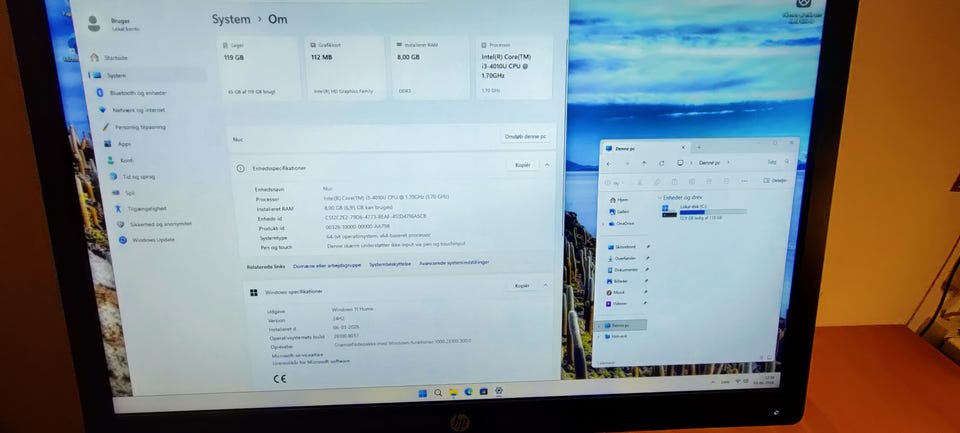The image size is (960, 433).
Task: Click the Windows Start button on taskbar
Action: [422, 393]
